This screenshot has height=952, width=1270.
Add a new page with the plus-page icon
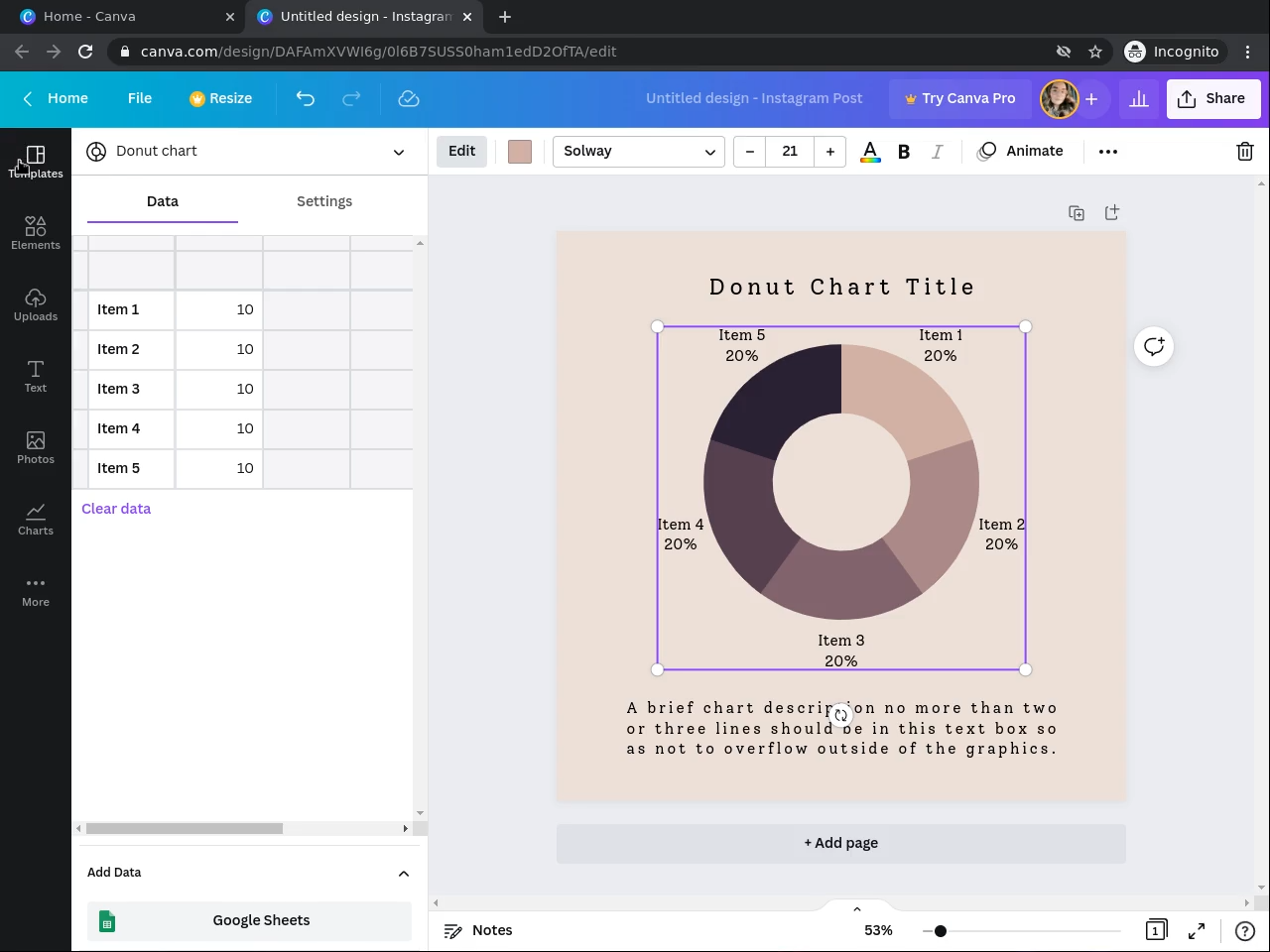(1112, 212)
